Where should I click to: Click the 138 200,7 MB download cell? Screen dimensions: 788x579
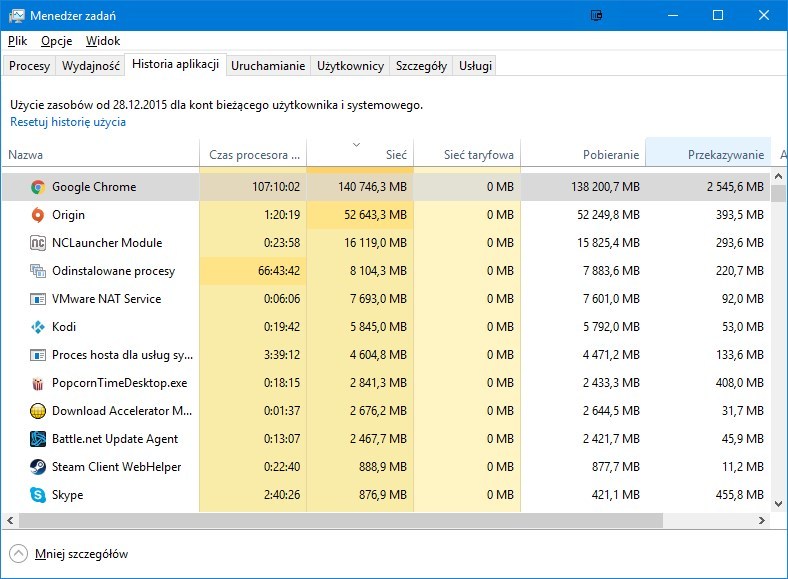583,187
